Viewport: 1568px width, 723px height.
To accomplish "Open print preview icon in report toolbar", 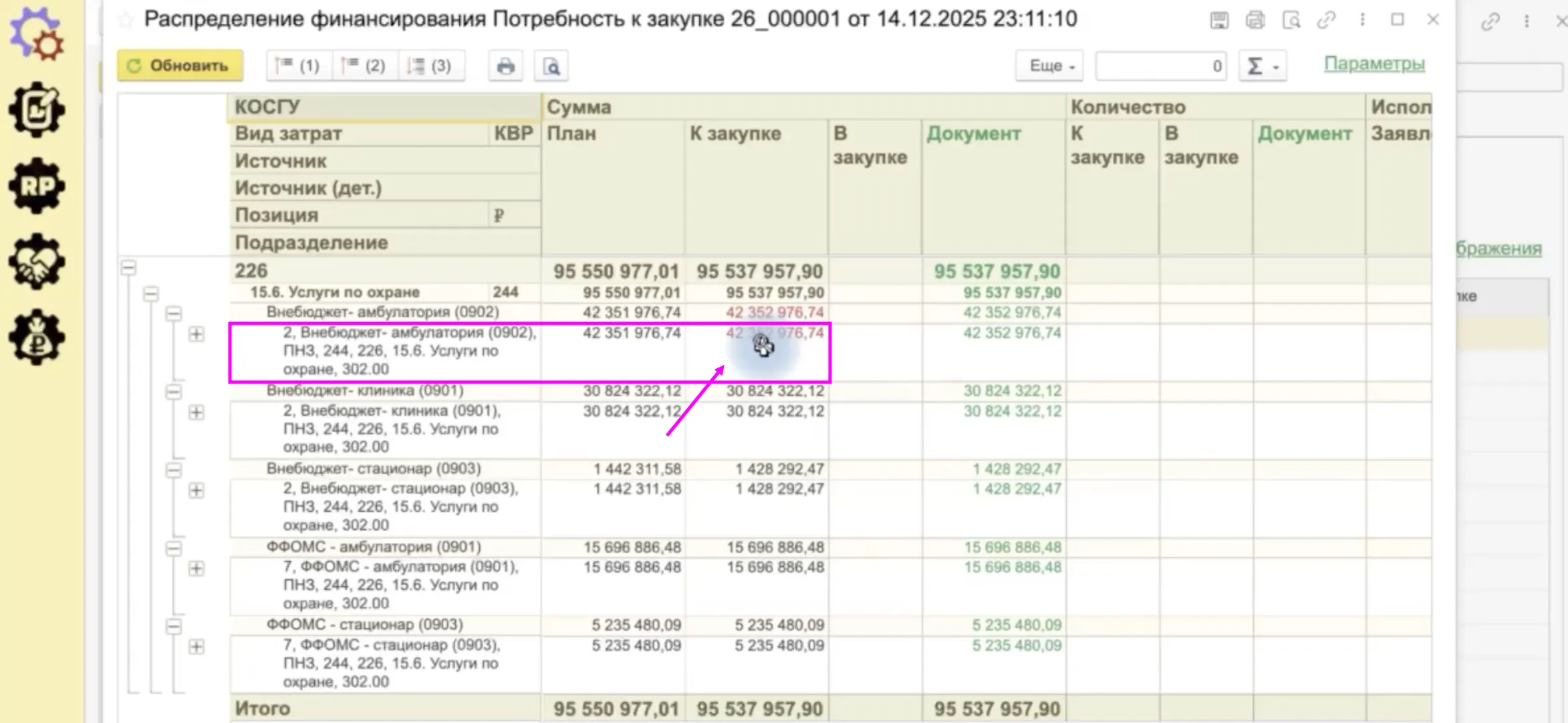I will (551, 66).
